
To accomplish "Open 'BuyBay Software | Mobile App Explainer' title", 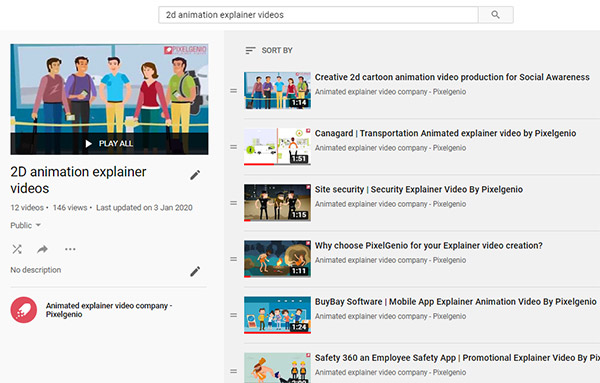I will pyautogui.click(x=455, y=302).
